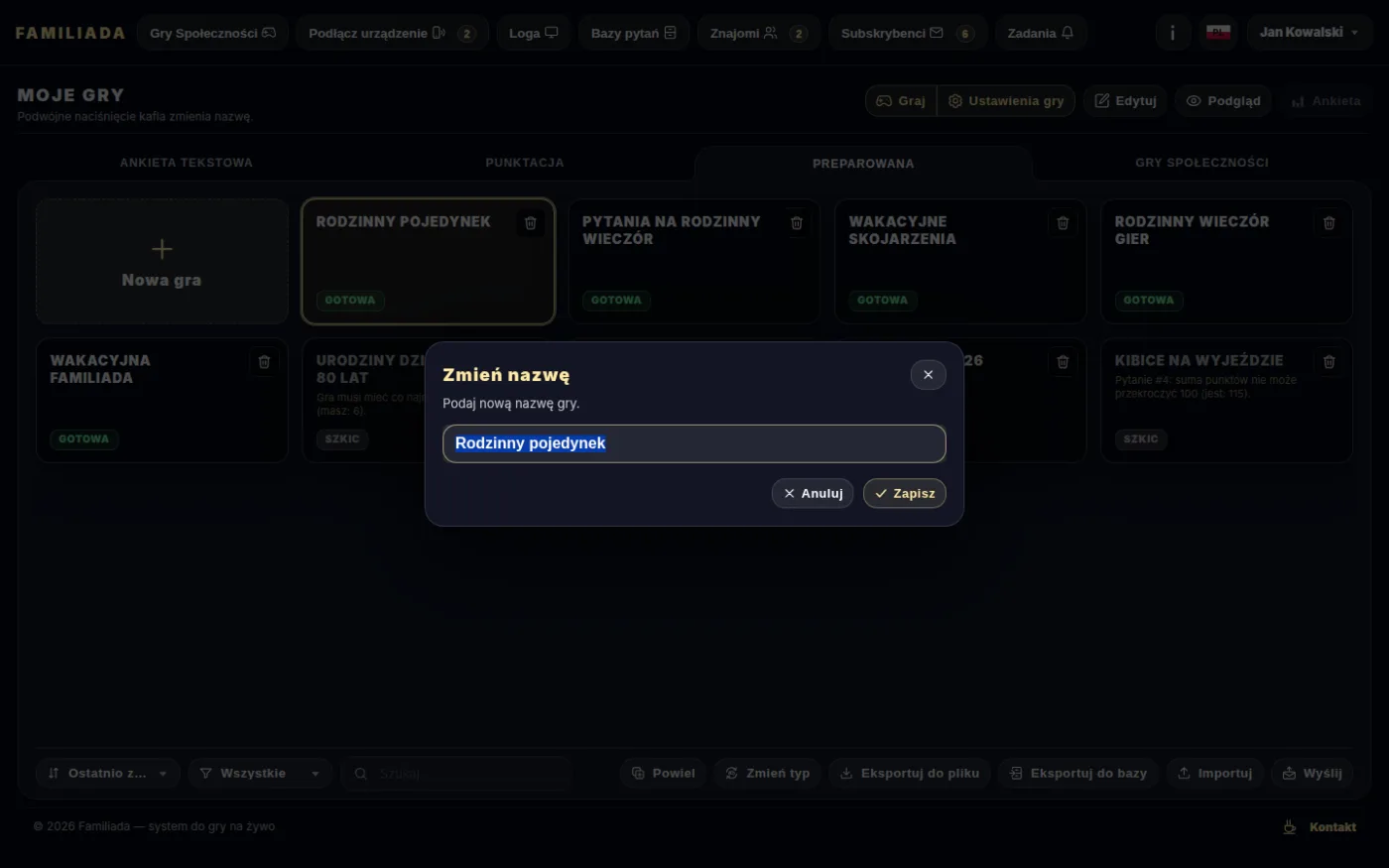Viewport: 1389px width, 868px height.
Task: Delete the Wakacyjne Skojarzenia game
Action: [1063, 223]
